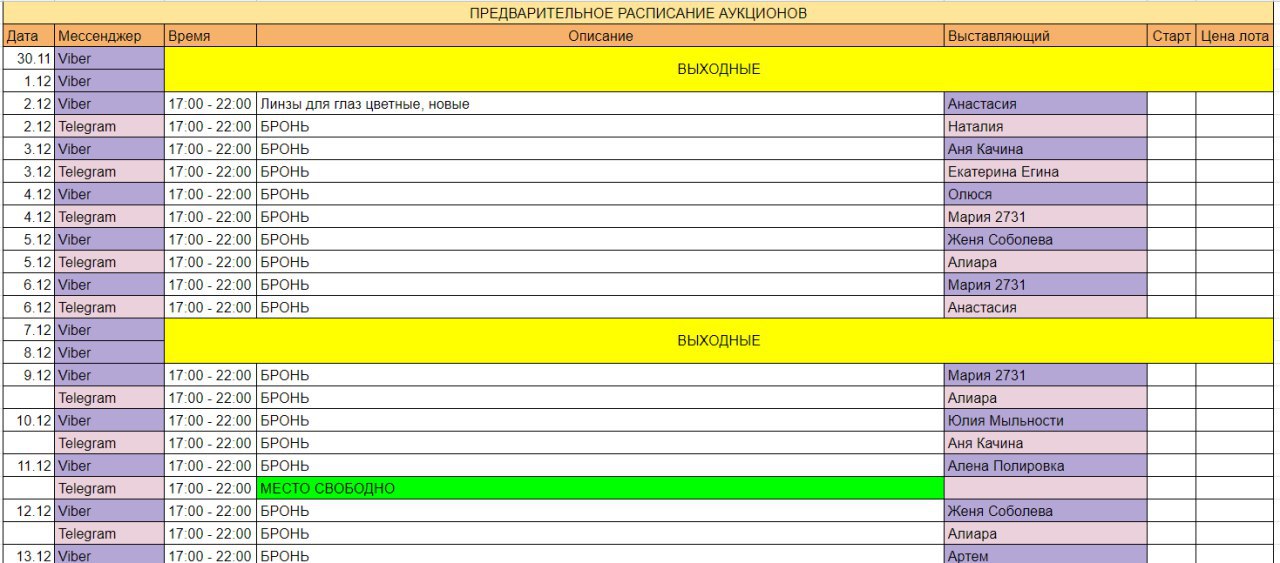
Task: Click the Олюся cell
Action: point(1045,194)
